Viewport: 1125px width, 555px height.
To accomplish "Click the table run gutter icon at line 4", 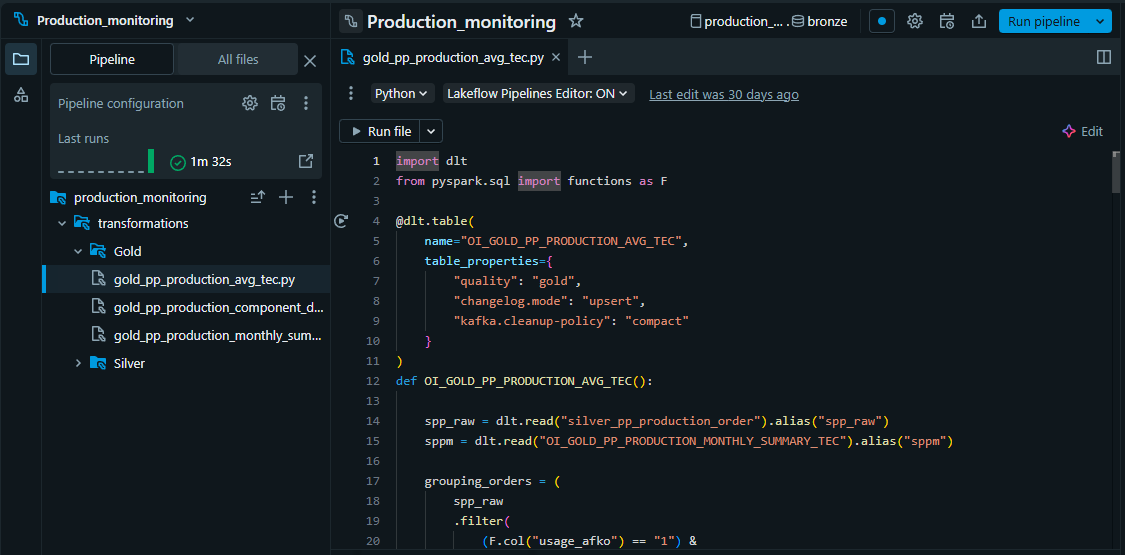I will 341,221.
